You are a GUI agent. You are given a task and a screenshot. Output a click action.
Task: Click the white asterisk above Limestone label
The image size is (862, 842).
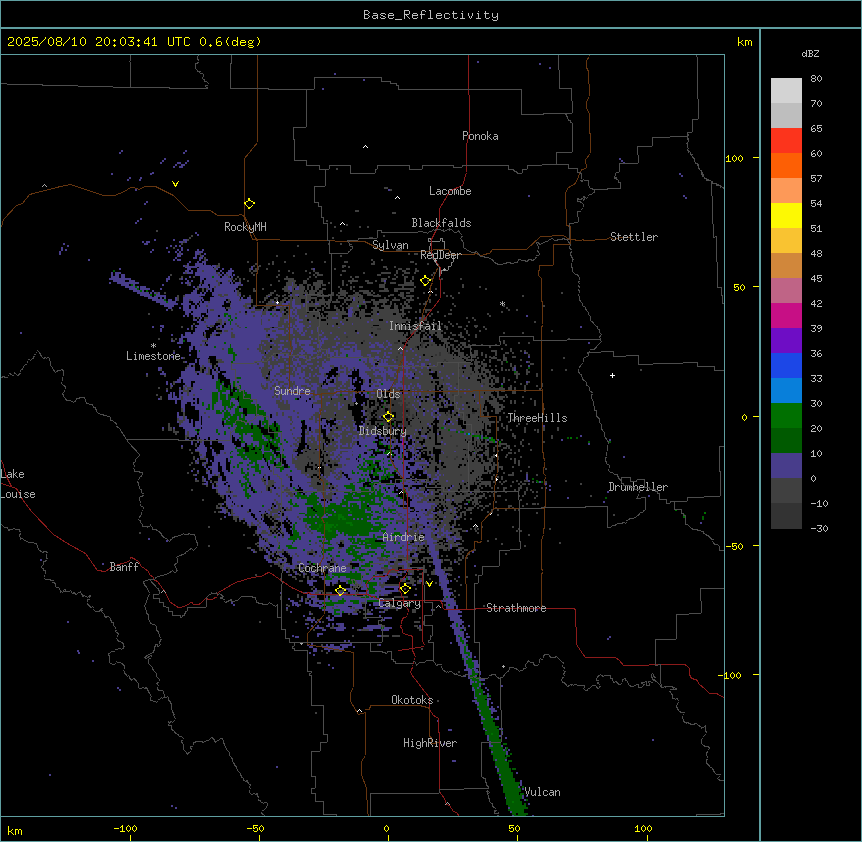pos(153,346)
